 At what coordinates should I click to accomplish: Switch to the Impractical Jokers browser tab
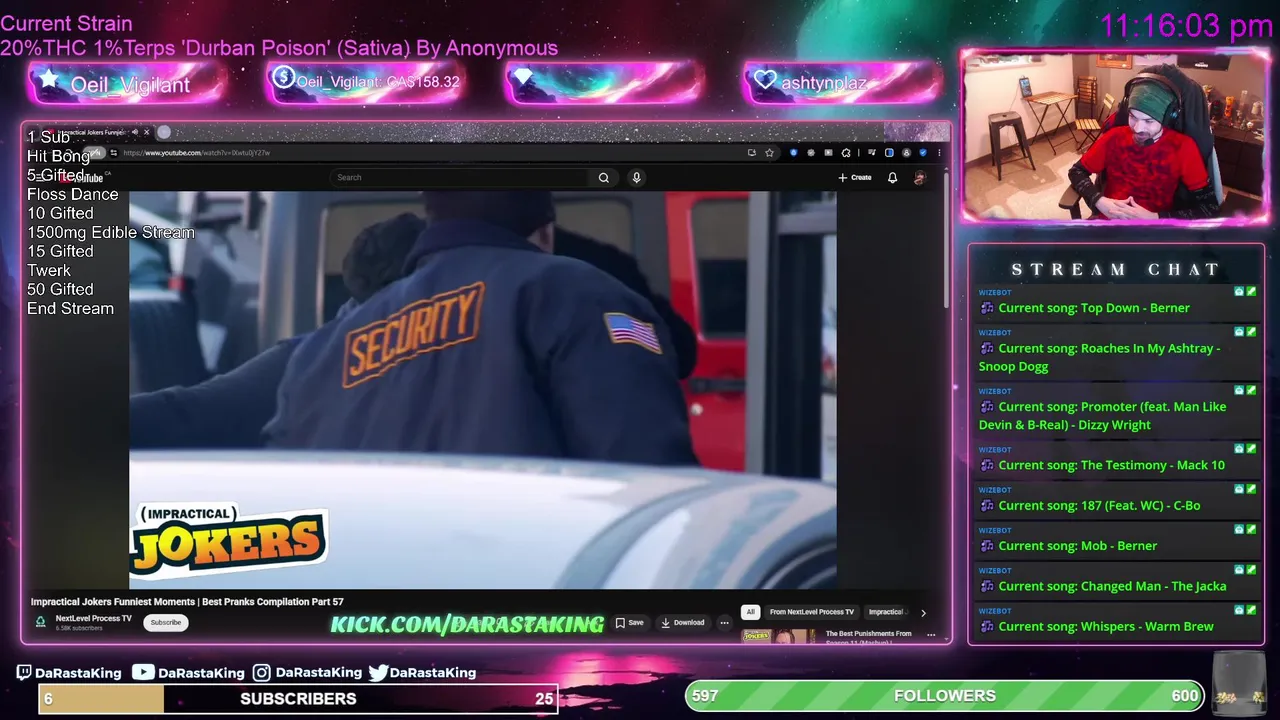[x=90, y=132]
